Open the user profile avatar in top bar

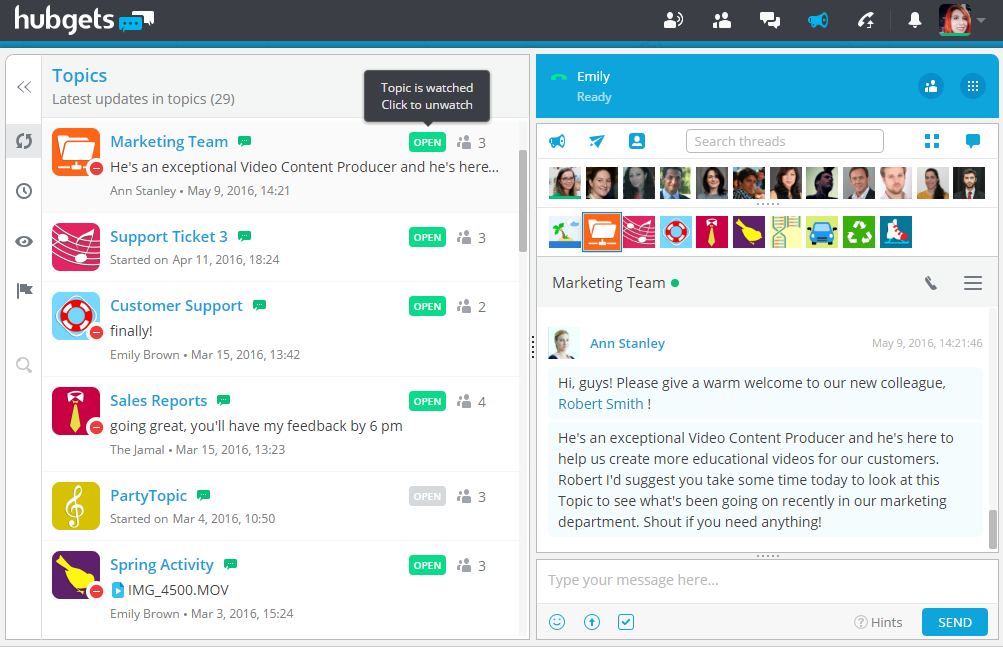[x=955, y=19]
